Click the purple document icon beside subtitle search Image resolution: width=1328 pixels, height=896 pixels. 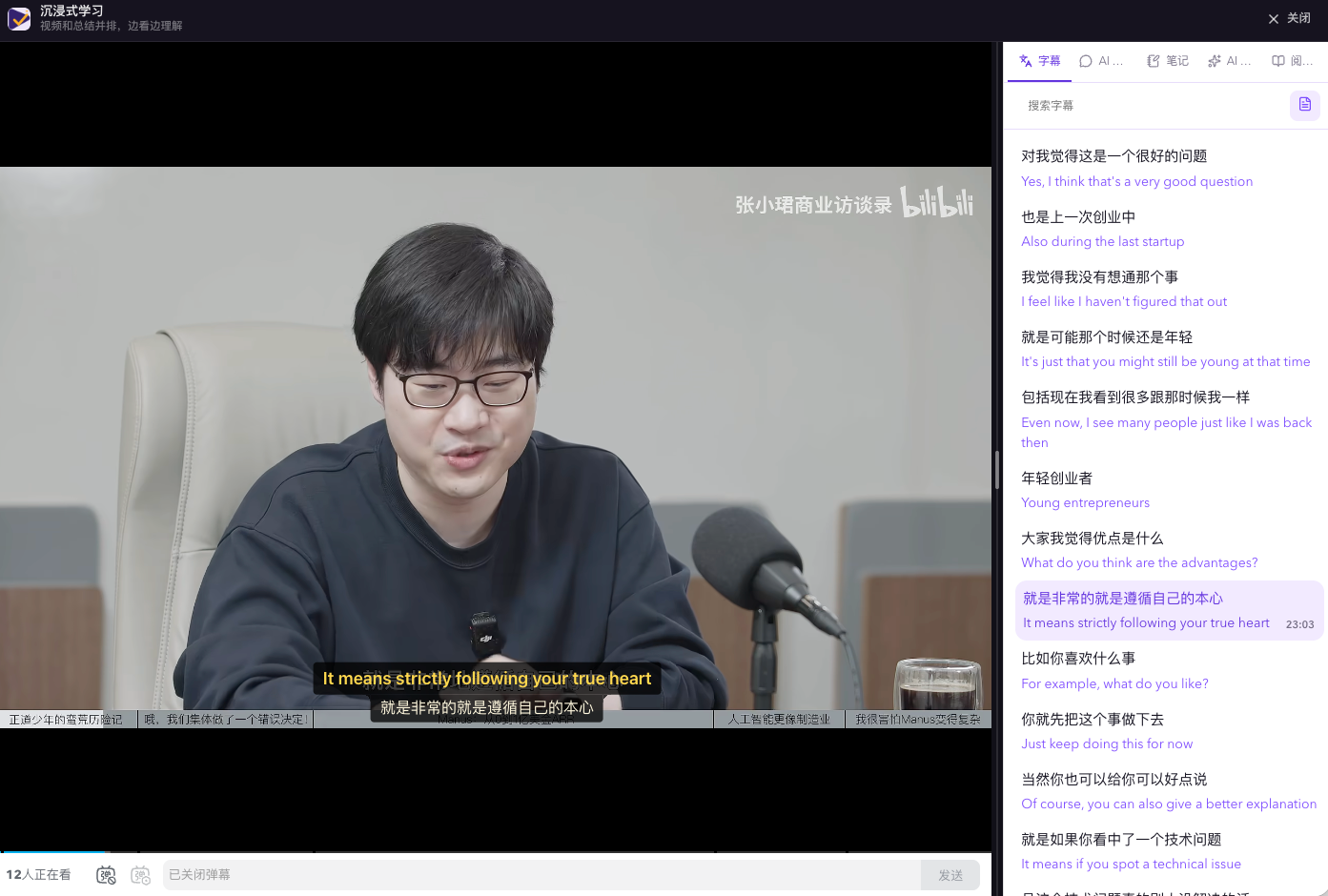tap(1305, 105)
